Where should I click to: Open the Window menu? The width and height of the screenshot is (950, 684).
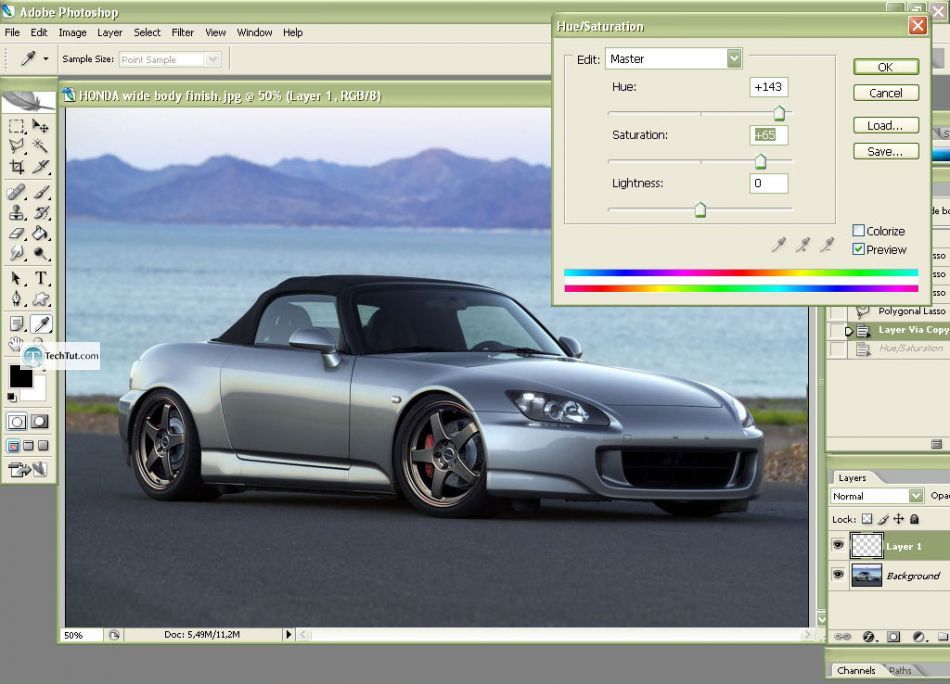[254, 33]
